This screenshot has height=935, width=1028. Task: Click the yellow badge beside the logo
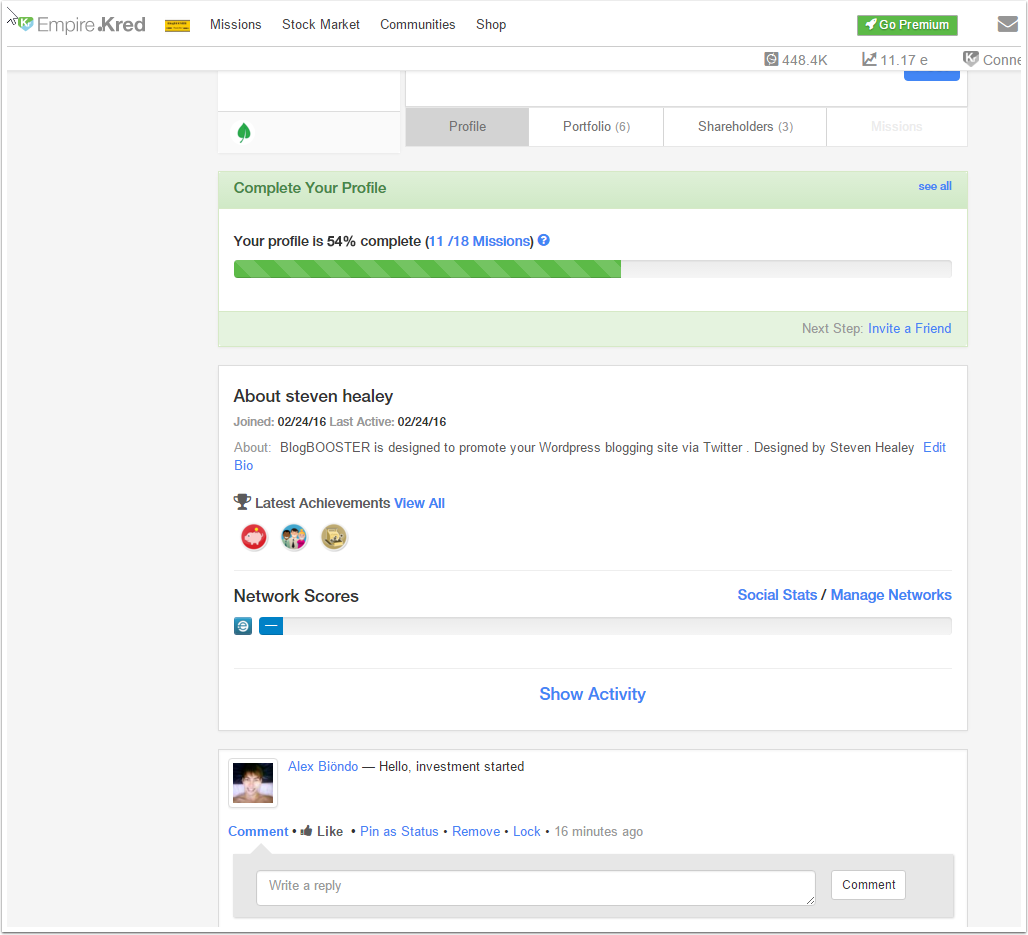pyautogui.click(x=177, y=25)
